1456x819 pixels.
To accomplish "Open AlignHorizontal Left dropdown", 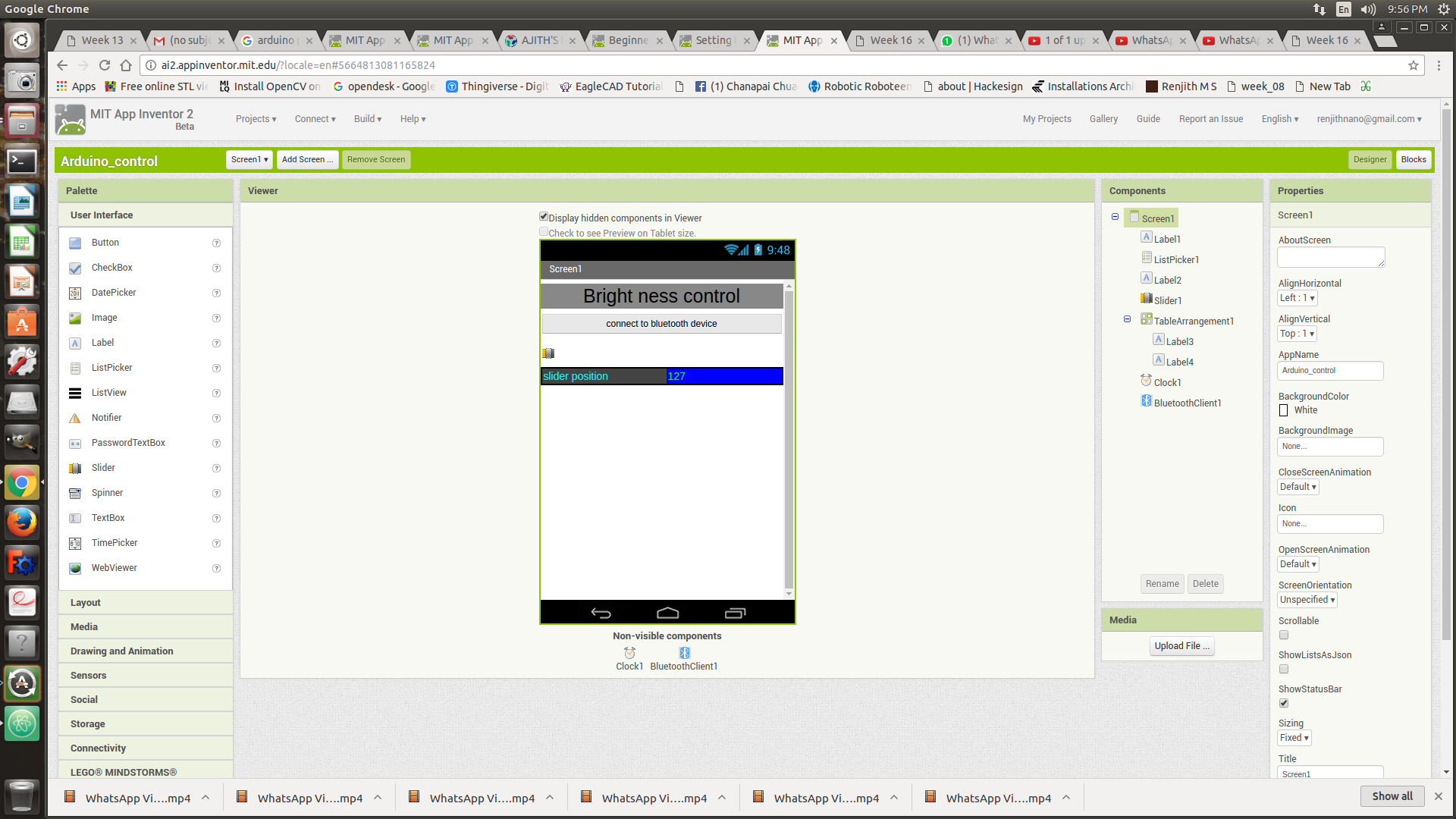I will coord(1297,298).
